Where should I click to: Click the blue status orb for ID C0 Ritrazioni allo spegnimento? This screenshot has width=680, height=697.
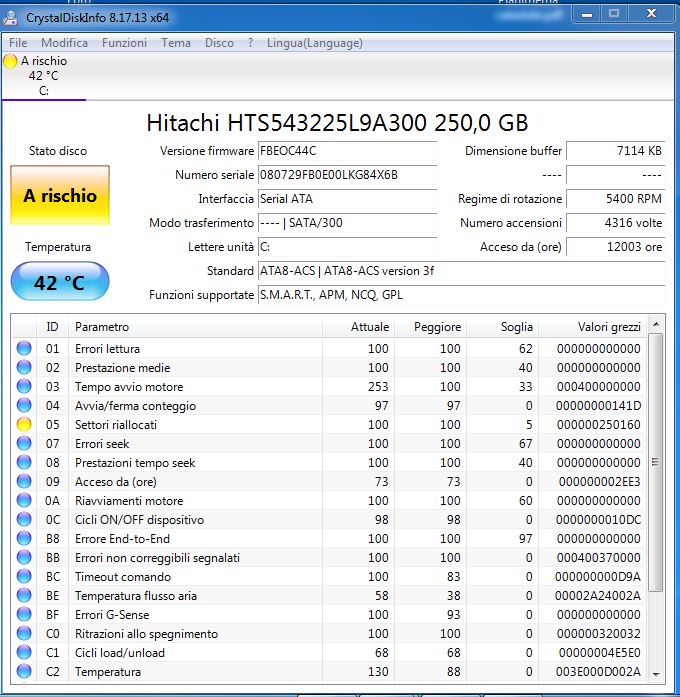click(24, 633)
